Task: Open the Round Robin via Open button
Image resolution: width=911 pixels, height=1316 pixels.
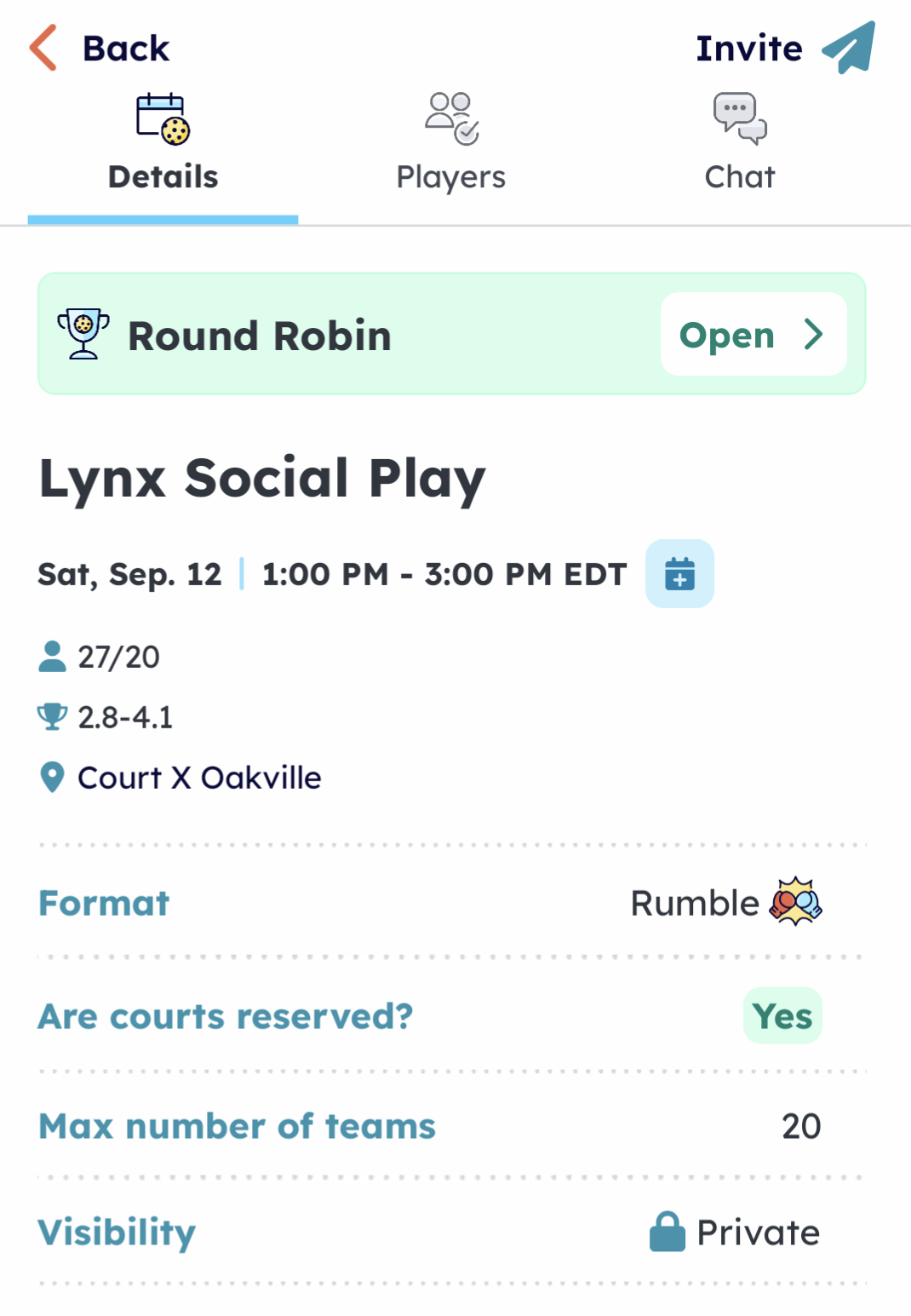Action: pyautogui.click(x=753, y=334)
